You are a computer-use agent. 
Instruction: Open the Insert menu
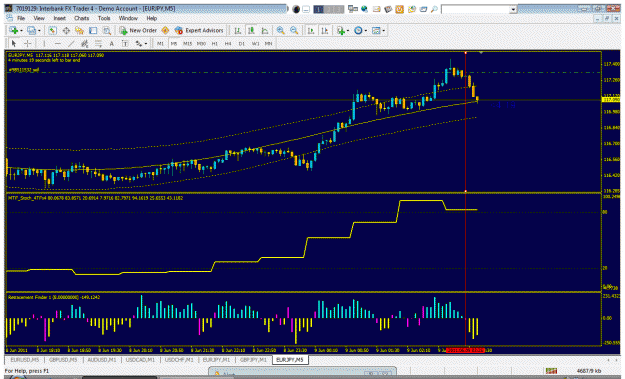[59, 18]
